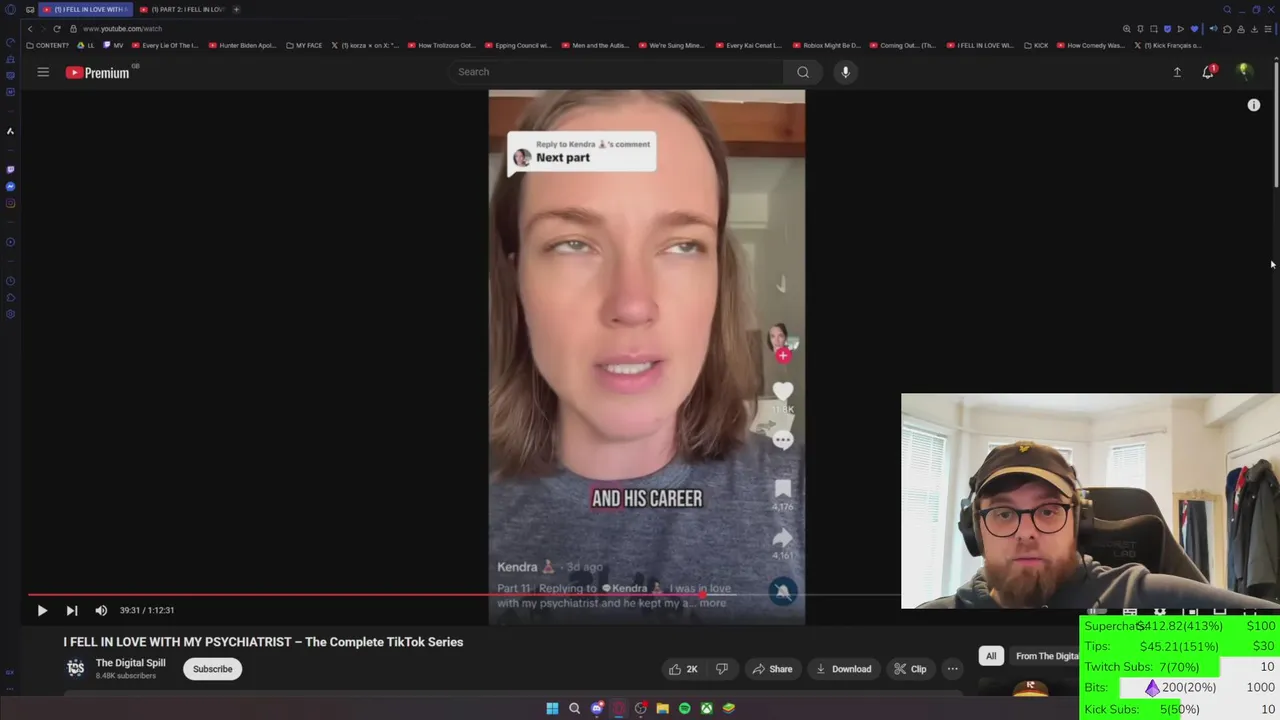This screenshot has width=1280, height=720.
Task: Open The Digital Spill channel name
Action: pos(130,663)
